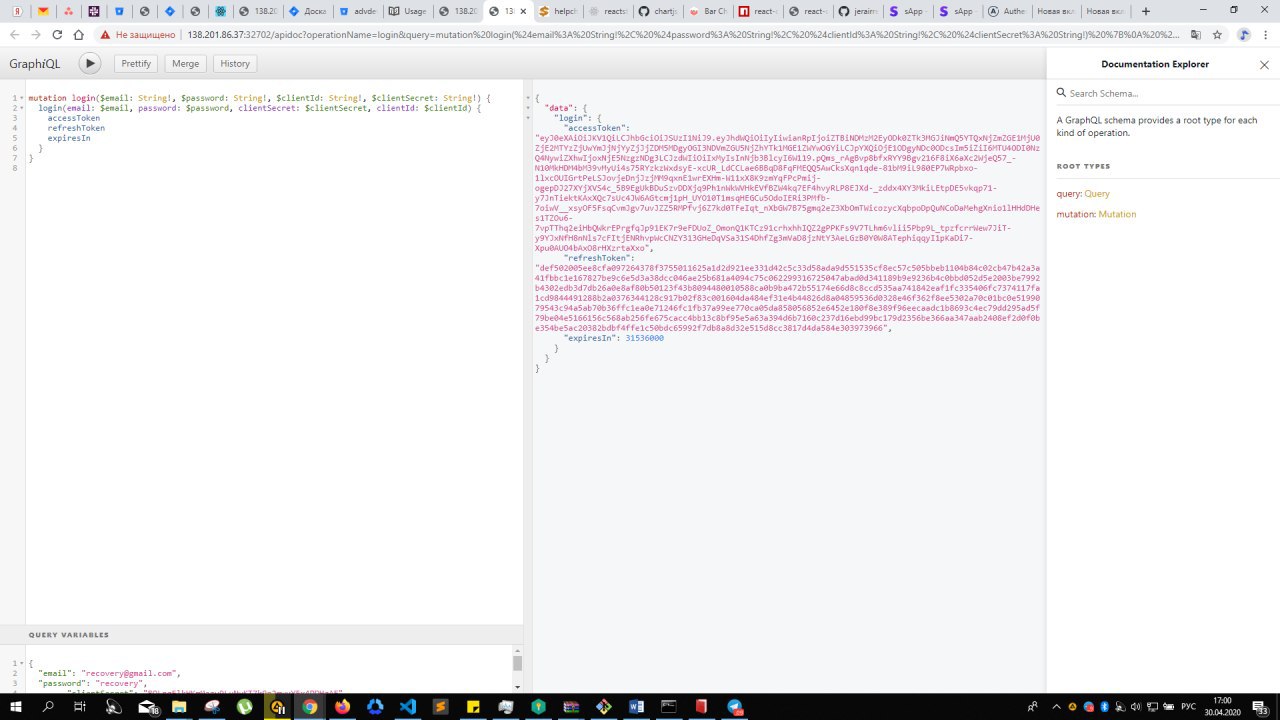This screenshot has height=720, width=1280.
Task: Click the Merge button
Action: pos(186,63)
